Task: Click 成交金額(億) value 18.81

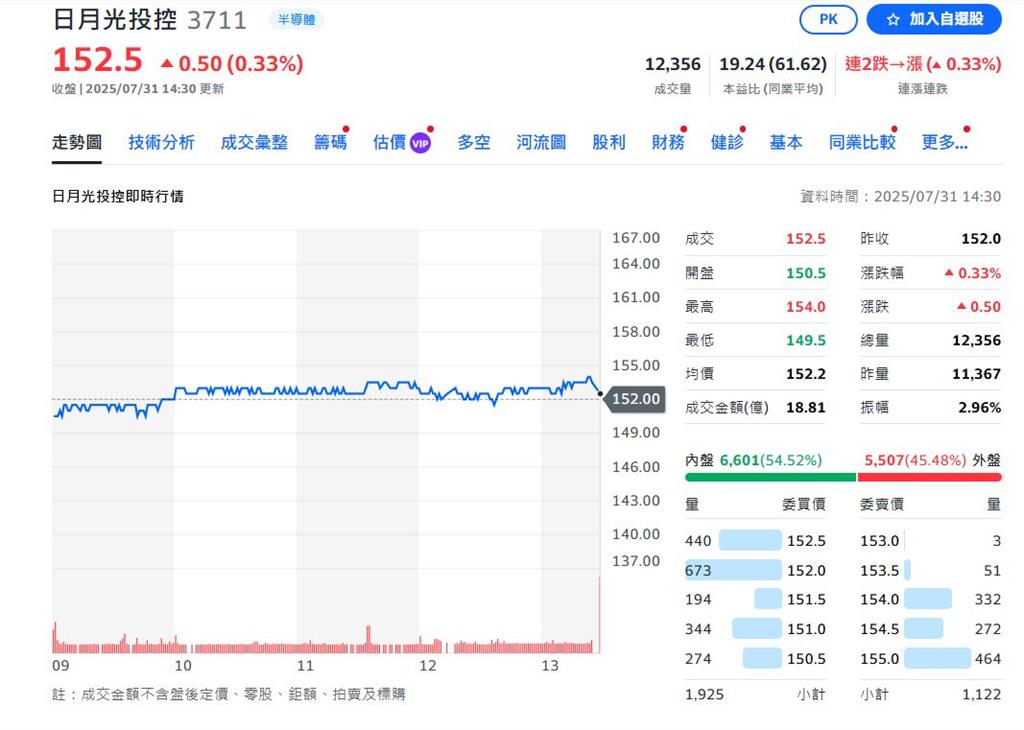Action: pos(806,407)
